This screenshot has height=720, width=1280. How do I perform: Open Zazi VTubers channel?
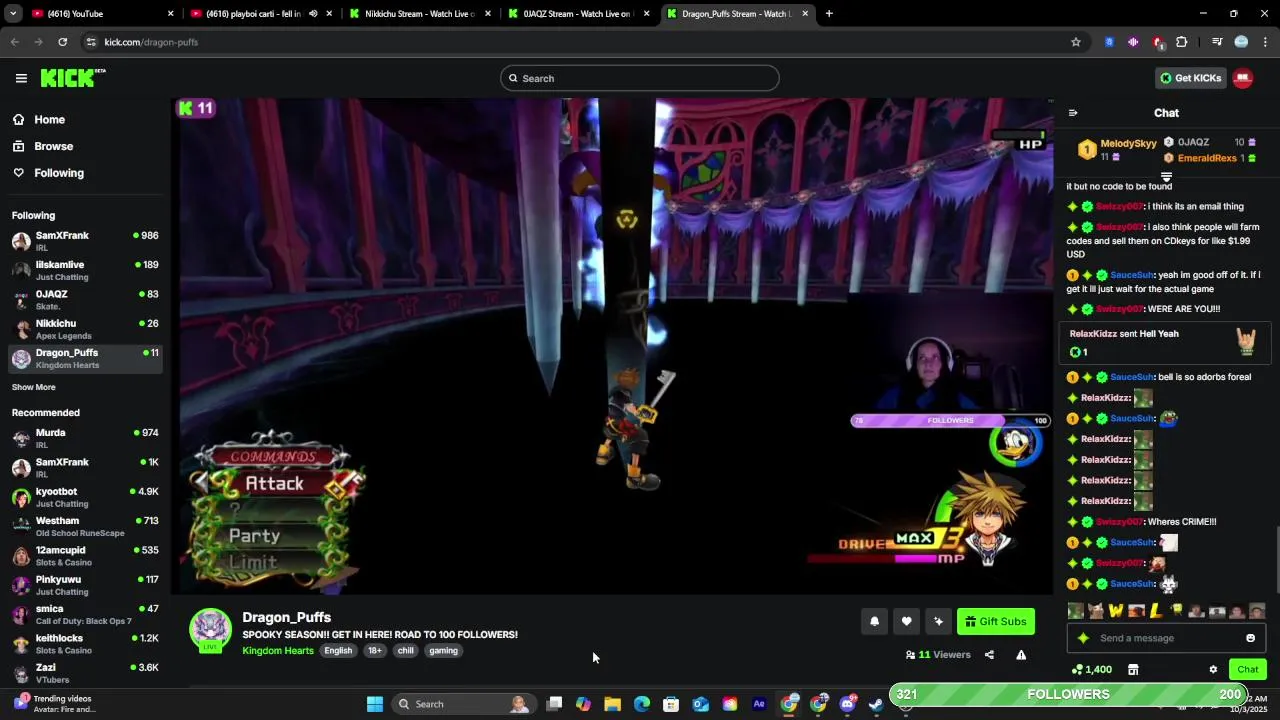85,673
